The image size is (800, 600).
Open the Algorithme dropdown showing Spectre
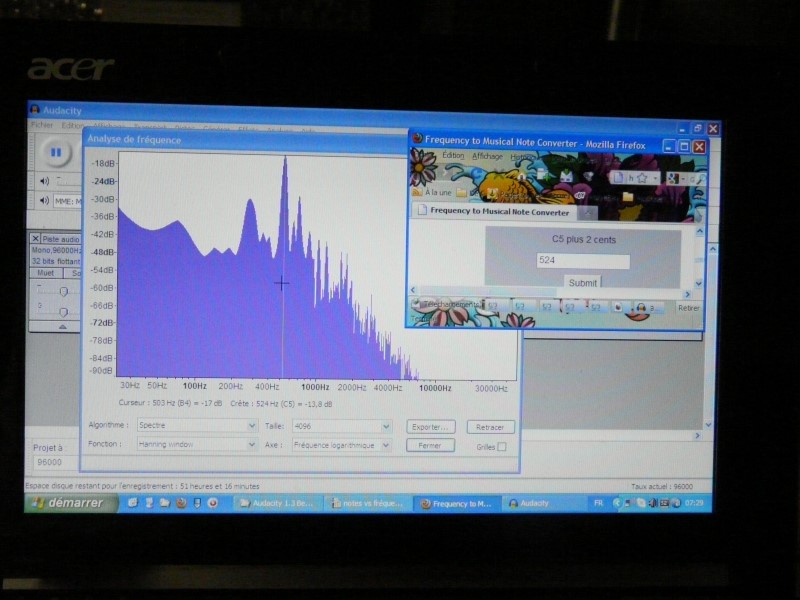[x=196, y=426]
